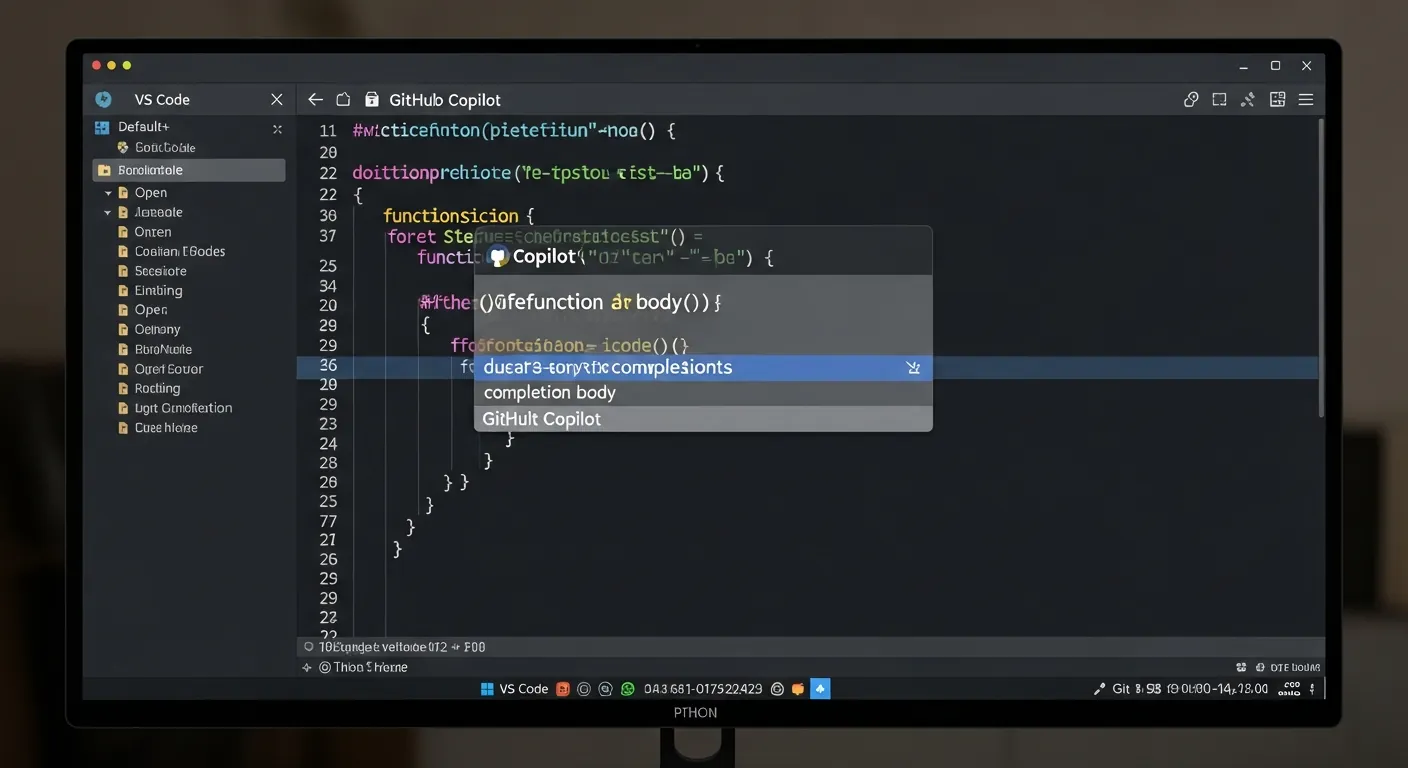1408x768 pixels.
Task: Collapse the Jareale tree item chevron
Action: point(108,212)
